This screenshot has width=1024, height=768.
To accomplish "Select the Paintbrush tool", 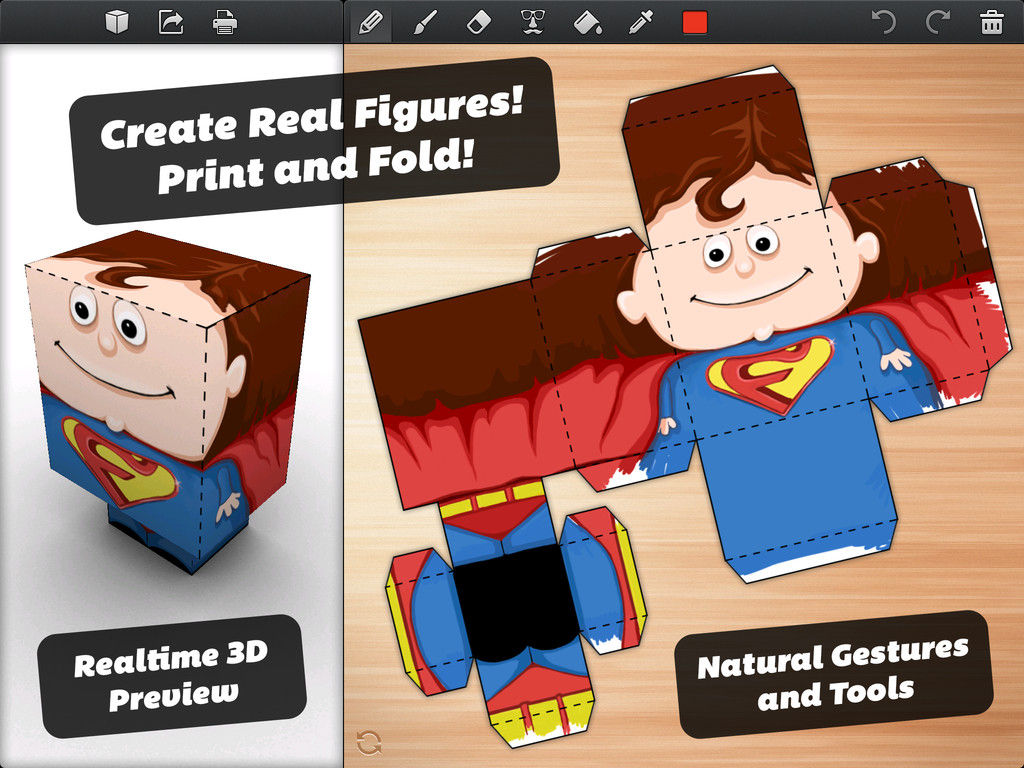I will click(x=425, y=22).
